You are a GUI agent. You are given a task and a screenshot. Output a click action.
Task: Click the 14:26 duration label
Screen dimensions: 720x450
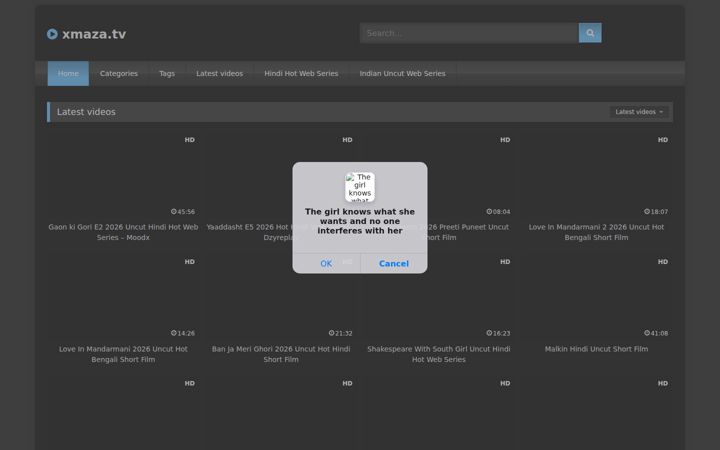(183, 333)
